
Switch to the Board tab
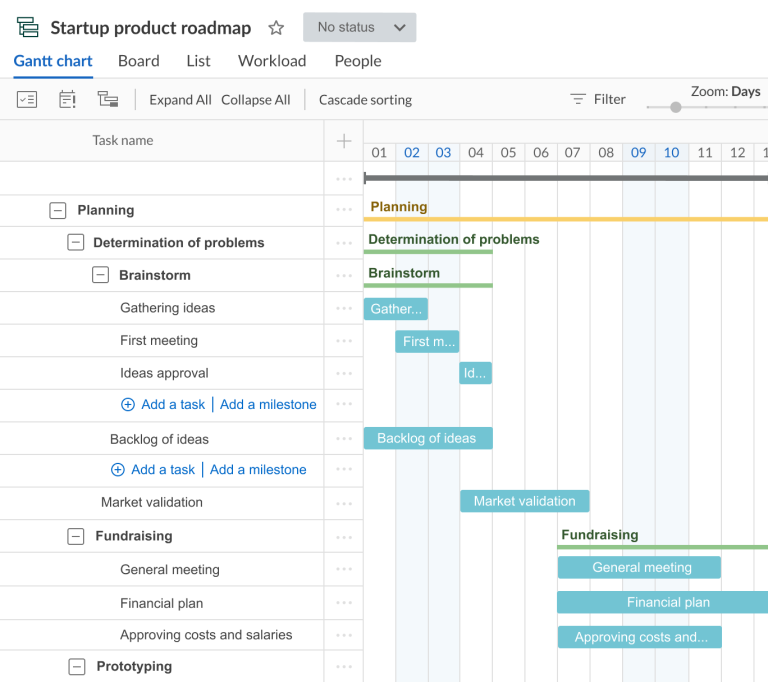138,61
